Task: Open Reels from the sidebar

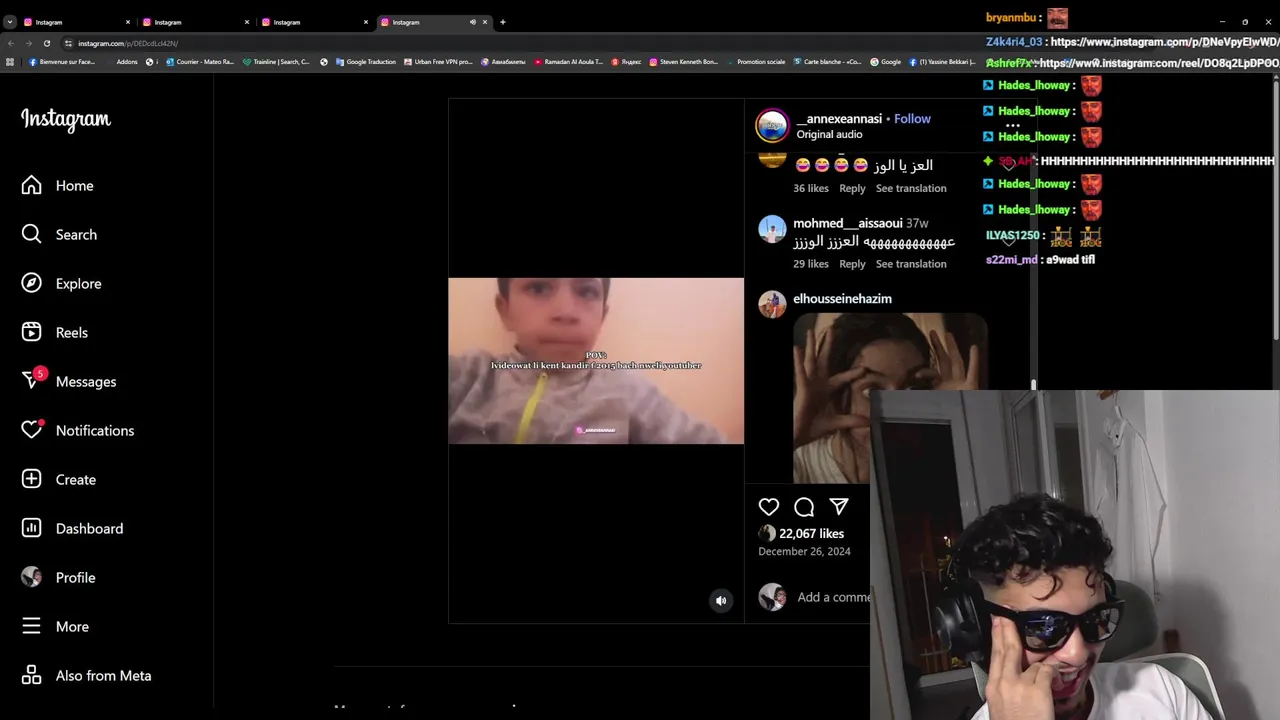Action: coord(54,333)
